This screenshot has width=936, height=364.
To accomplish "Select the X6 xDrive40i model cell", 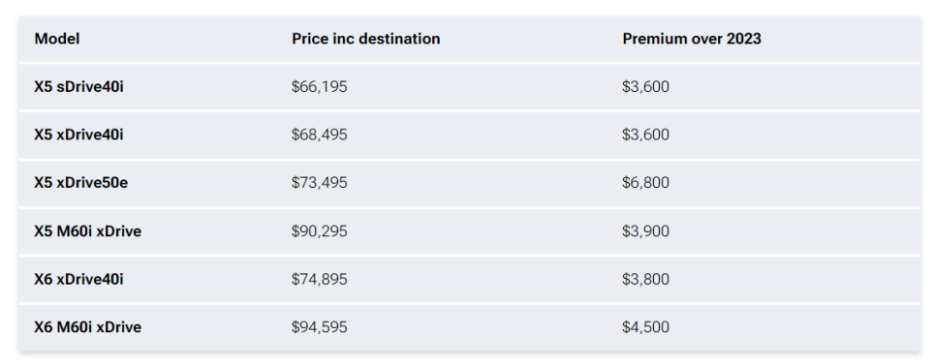I will click(79, 279).
